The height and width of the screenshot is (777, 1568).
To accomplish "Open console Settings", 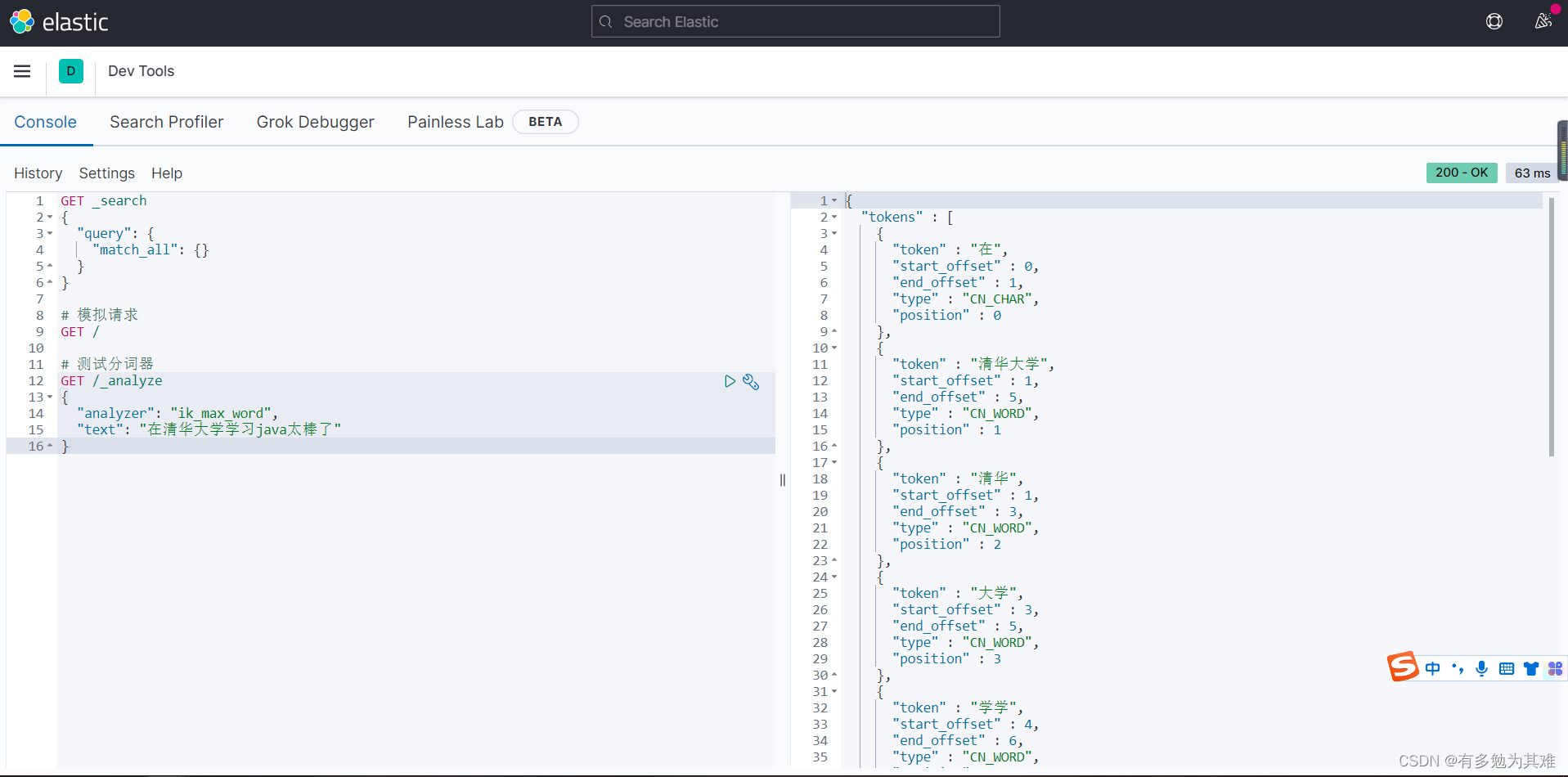I will (107, 173).
